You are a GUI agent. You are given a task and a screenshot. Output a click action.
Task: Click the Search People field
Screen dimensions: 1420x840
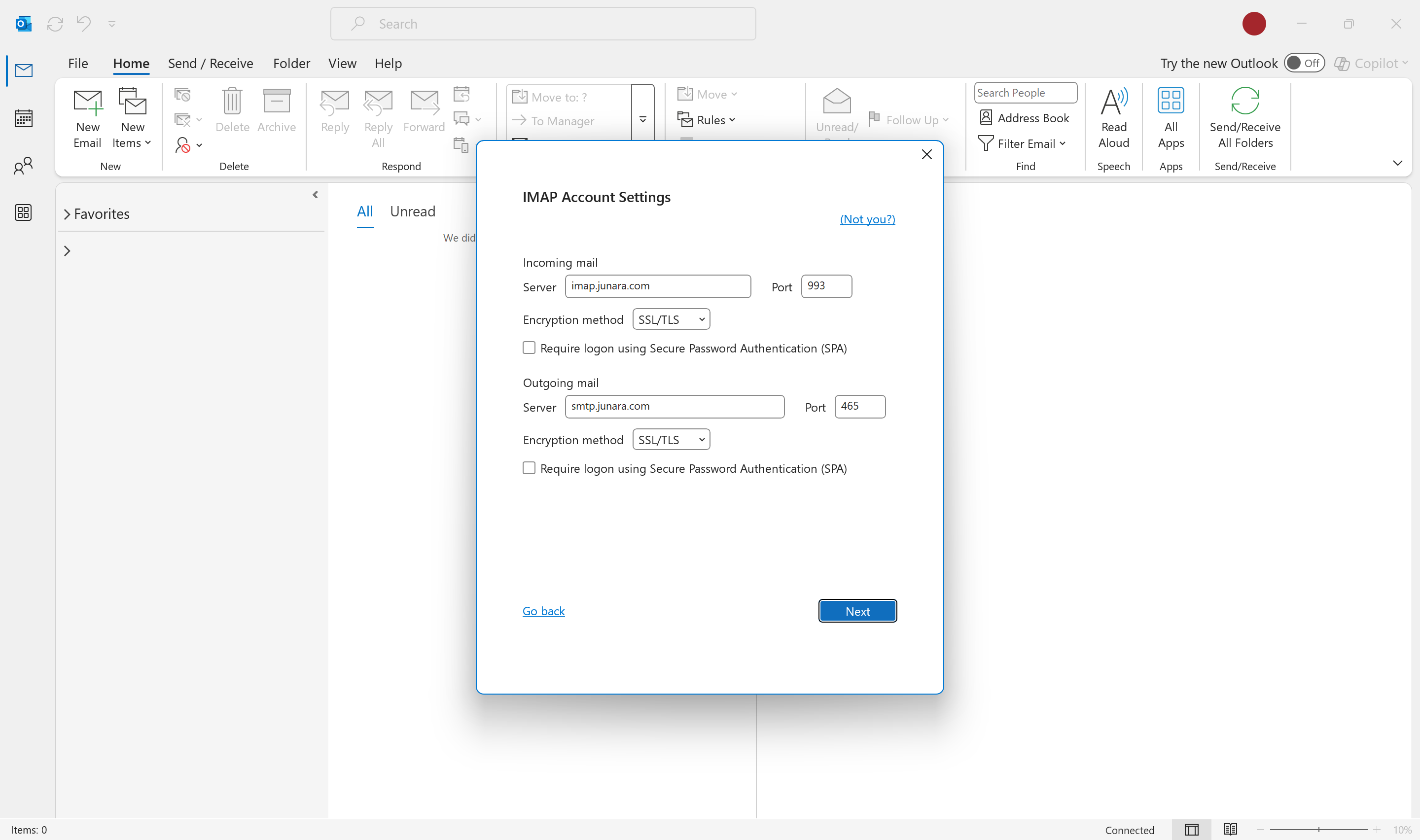pos(1025,93)
